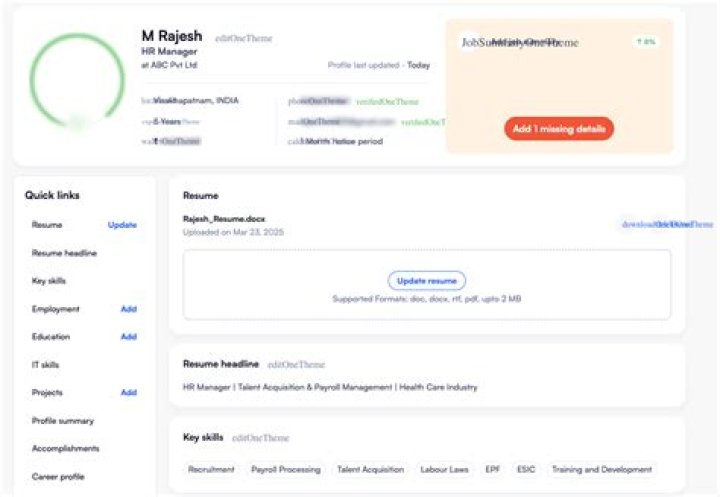Navigate to Accomplishments in Quick links
Screen dimensions: 720x497
(x=66, y=449)
